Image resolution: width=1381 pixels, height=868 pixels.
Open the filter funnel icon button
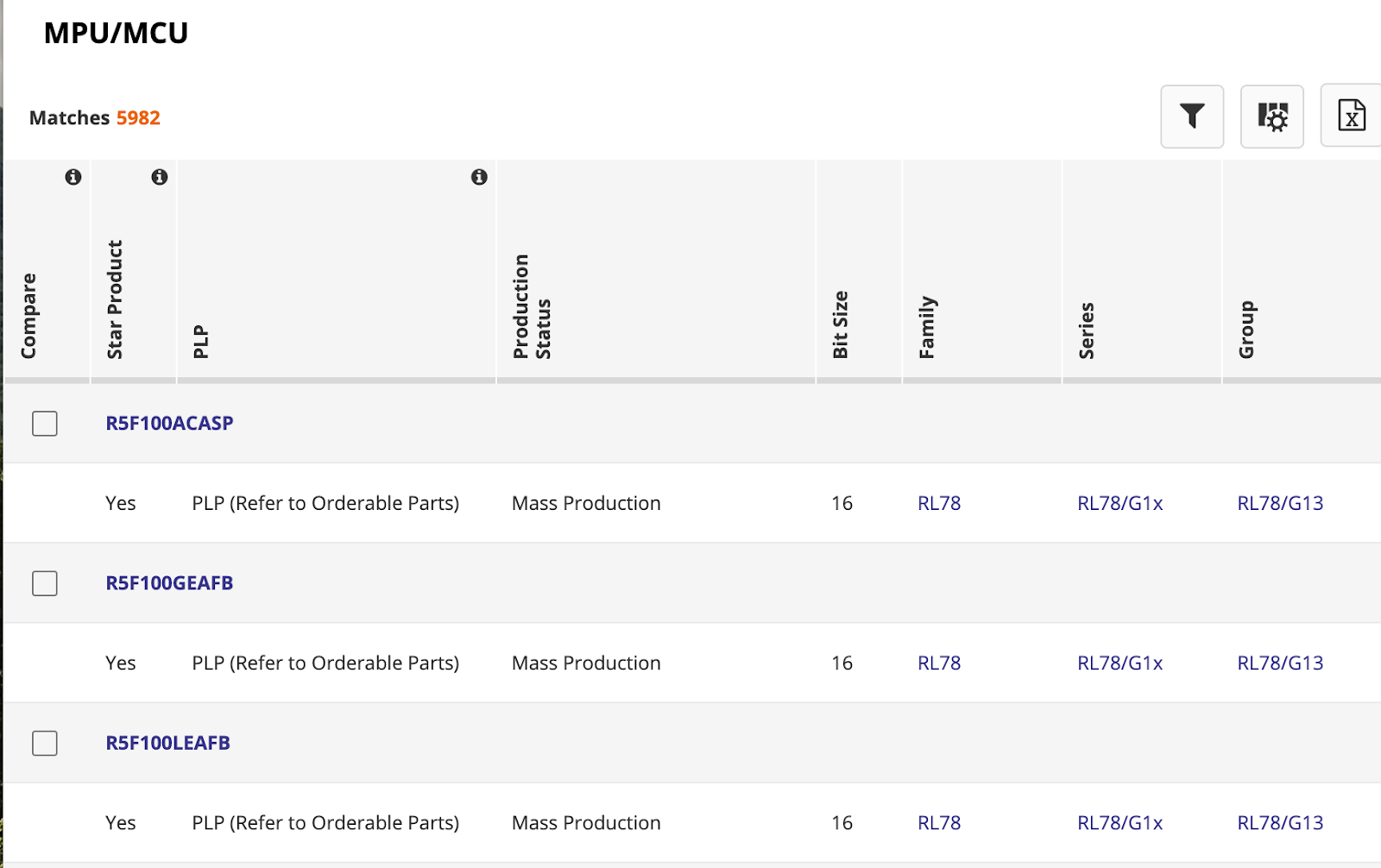click(x=1192, y=116)
